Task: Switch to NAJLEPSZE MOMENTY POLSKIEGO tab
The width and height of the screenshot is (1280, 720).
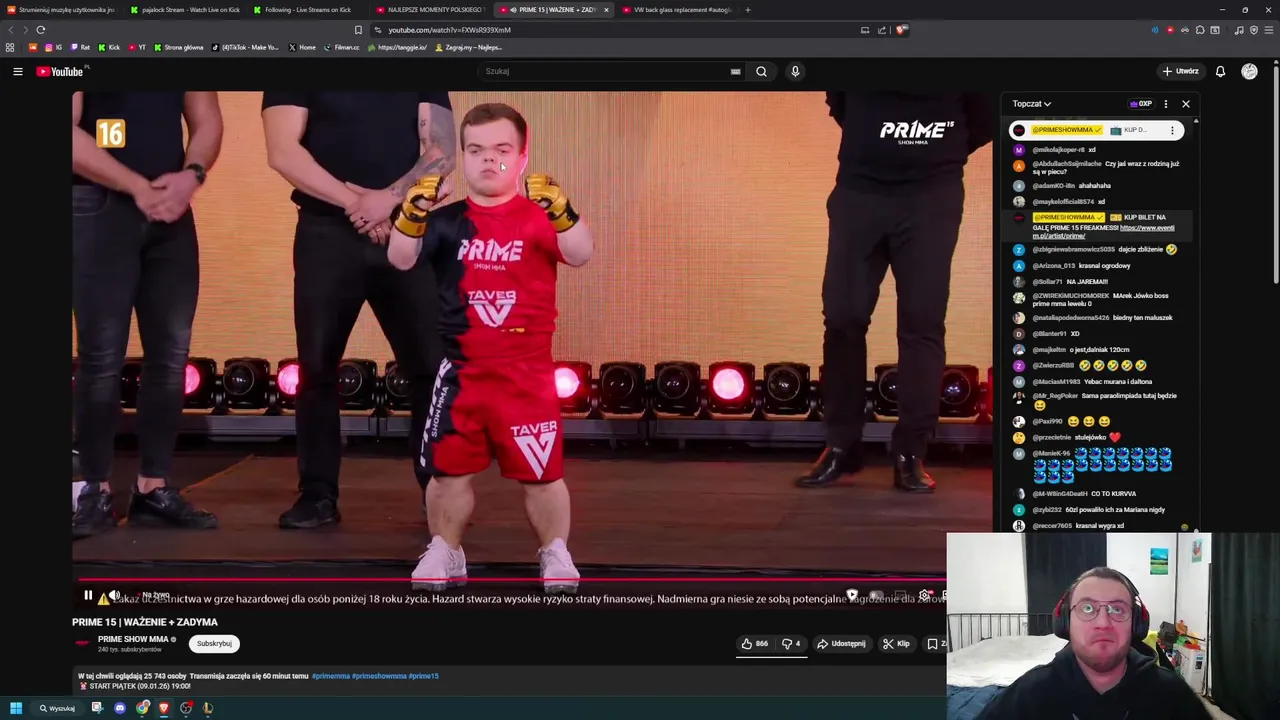Action: (x=431, y=10)
